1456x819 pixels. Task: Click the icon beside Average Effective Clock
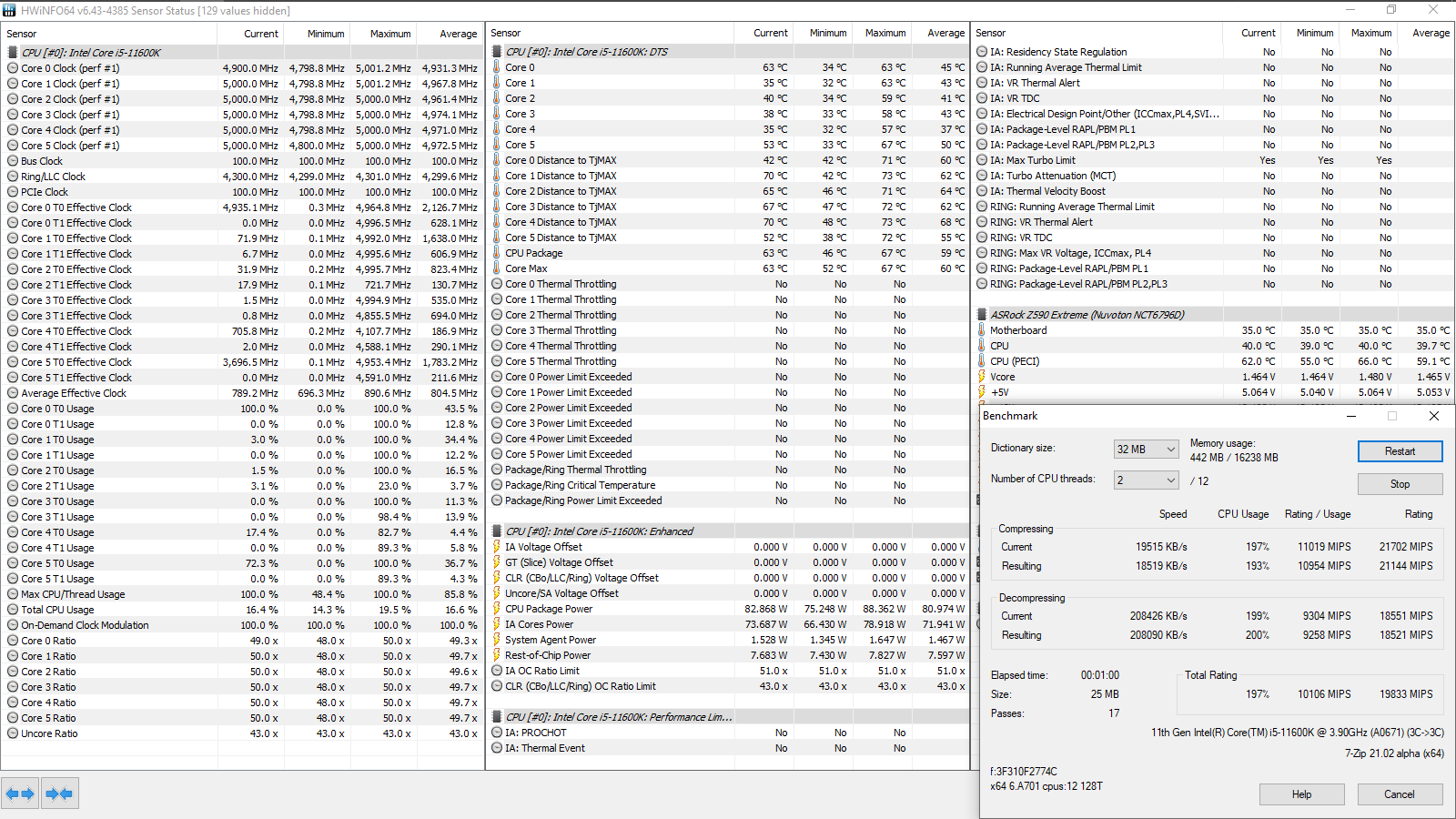(x=13, y=393)
